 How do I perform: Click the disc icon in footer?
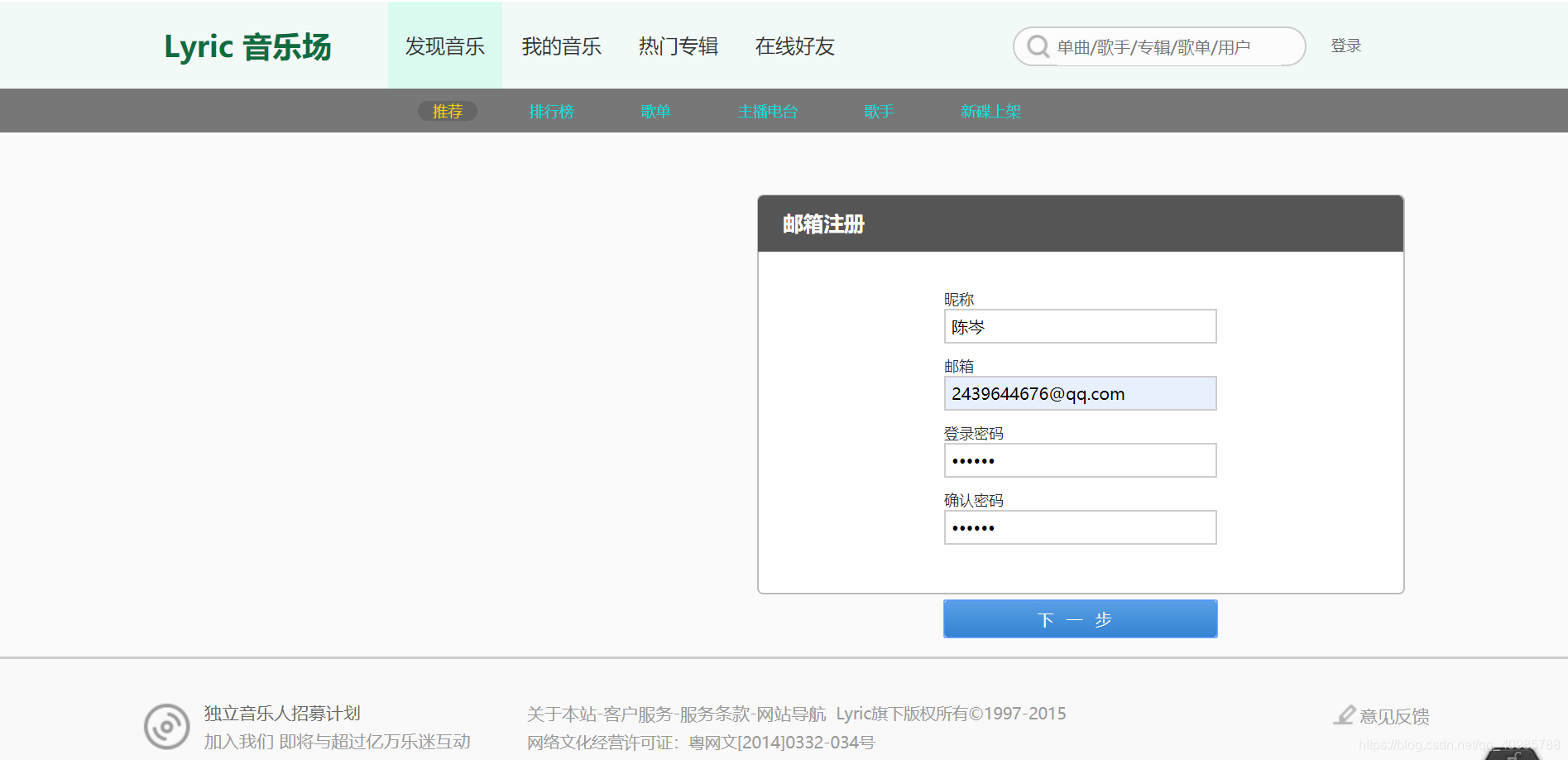point(167,727)
